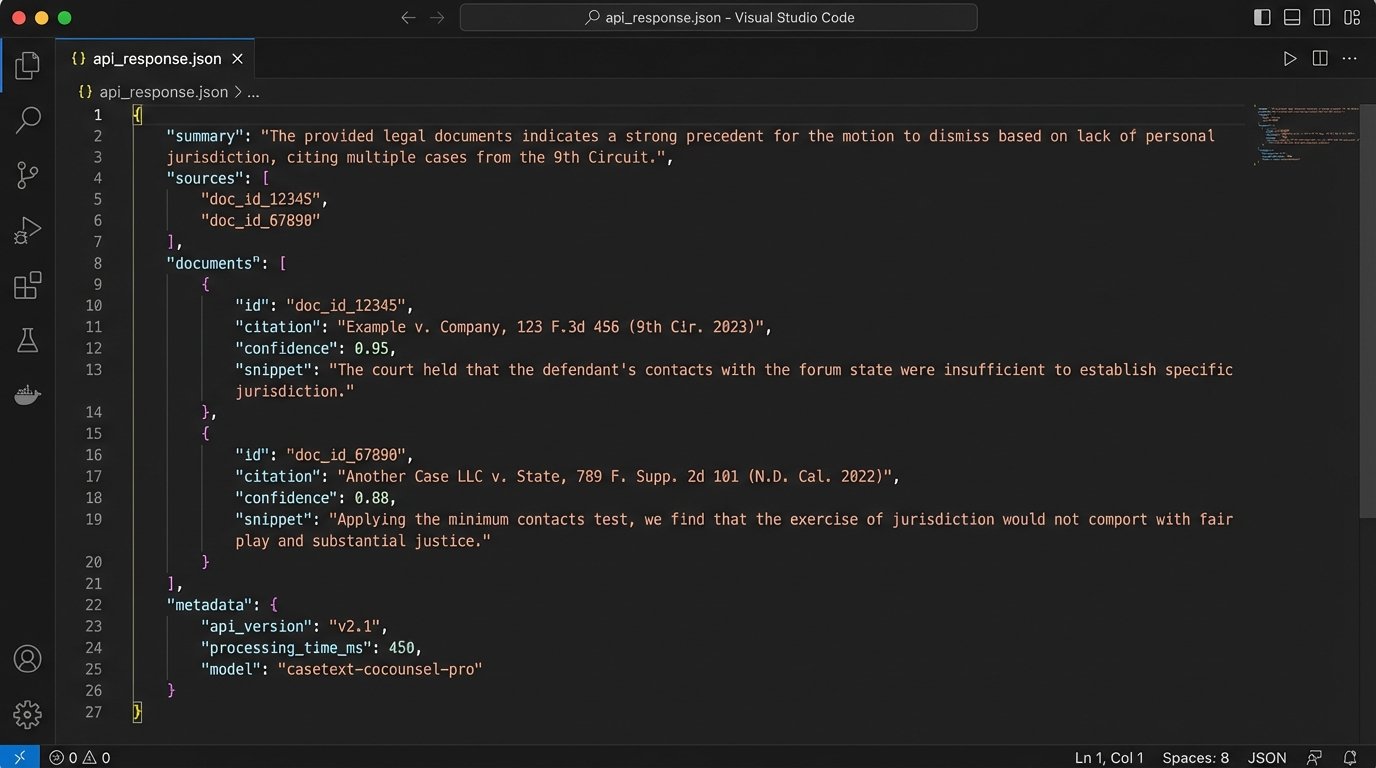Click the JSON language mode in status bar
Screen dimensions: 1376x768
1267,758
